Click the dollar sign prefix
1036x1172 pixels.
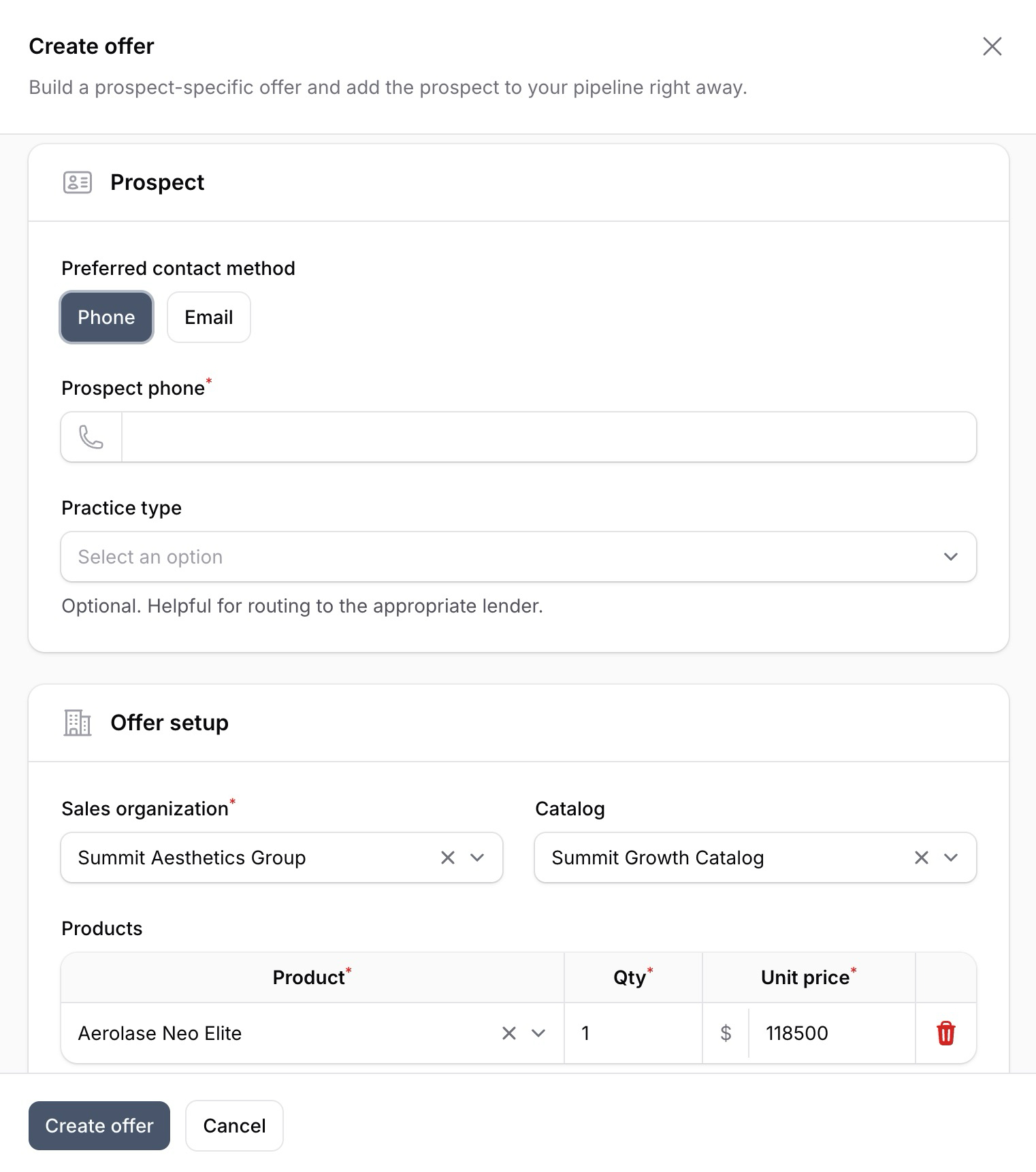(726, 1033)
